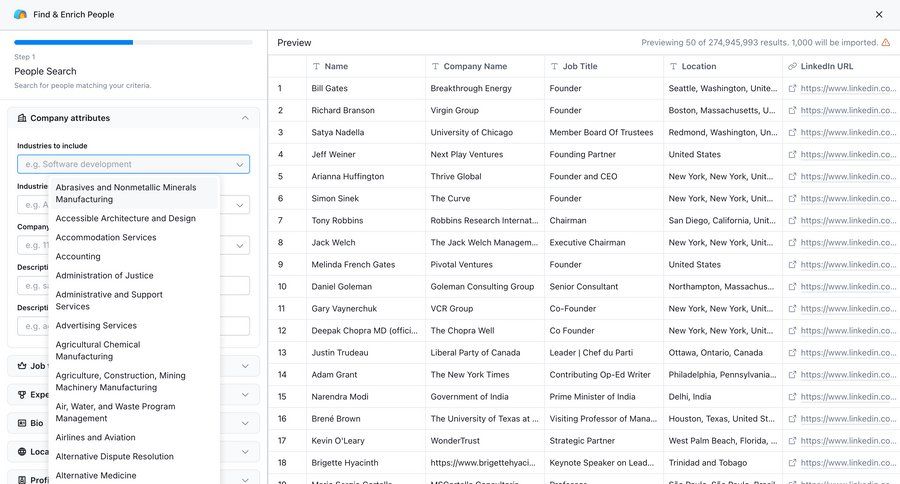Click the Company Name column header

click(x=484, y=66)
